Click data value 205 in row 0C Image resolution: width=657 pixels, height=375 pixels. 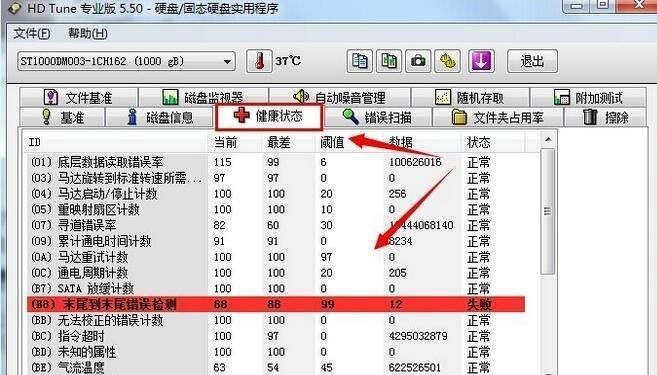397,273
